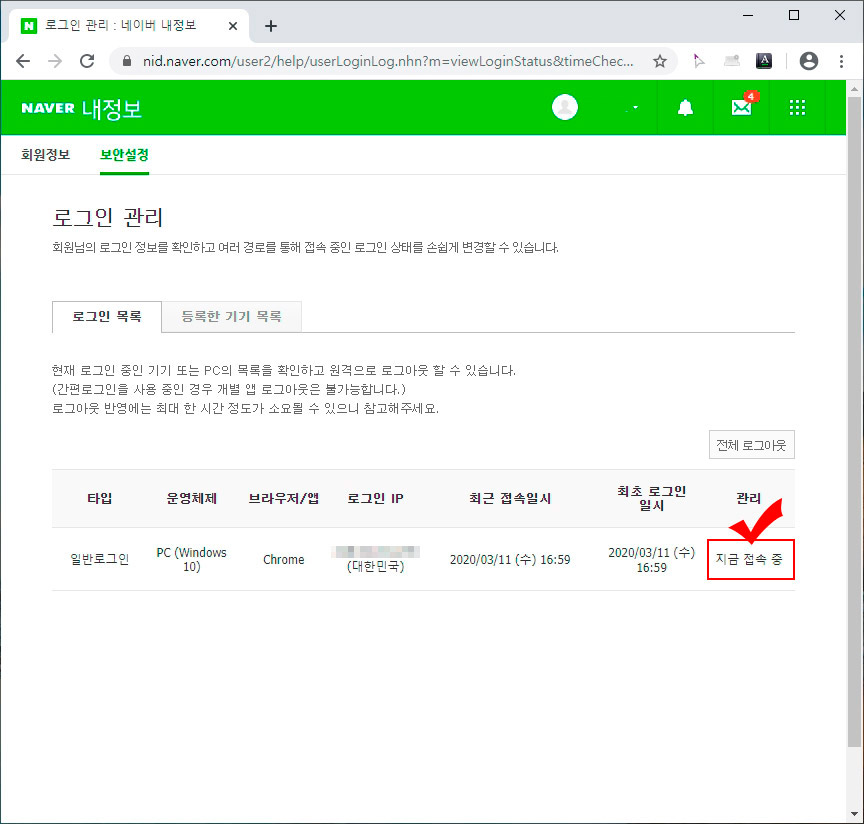864x824 pixels.
Task: Open the 등록한 기기 목록 tab
Action: click(x=232, y=316)
